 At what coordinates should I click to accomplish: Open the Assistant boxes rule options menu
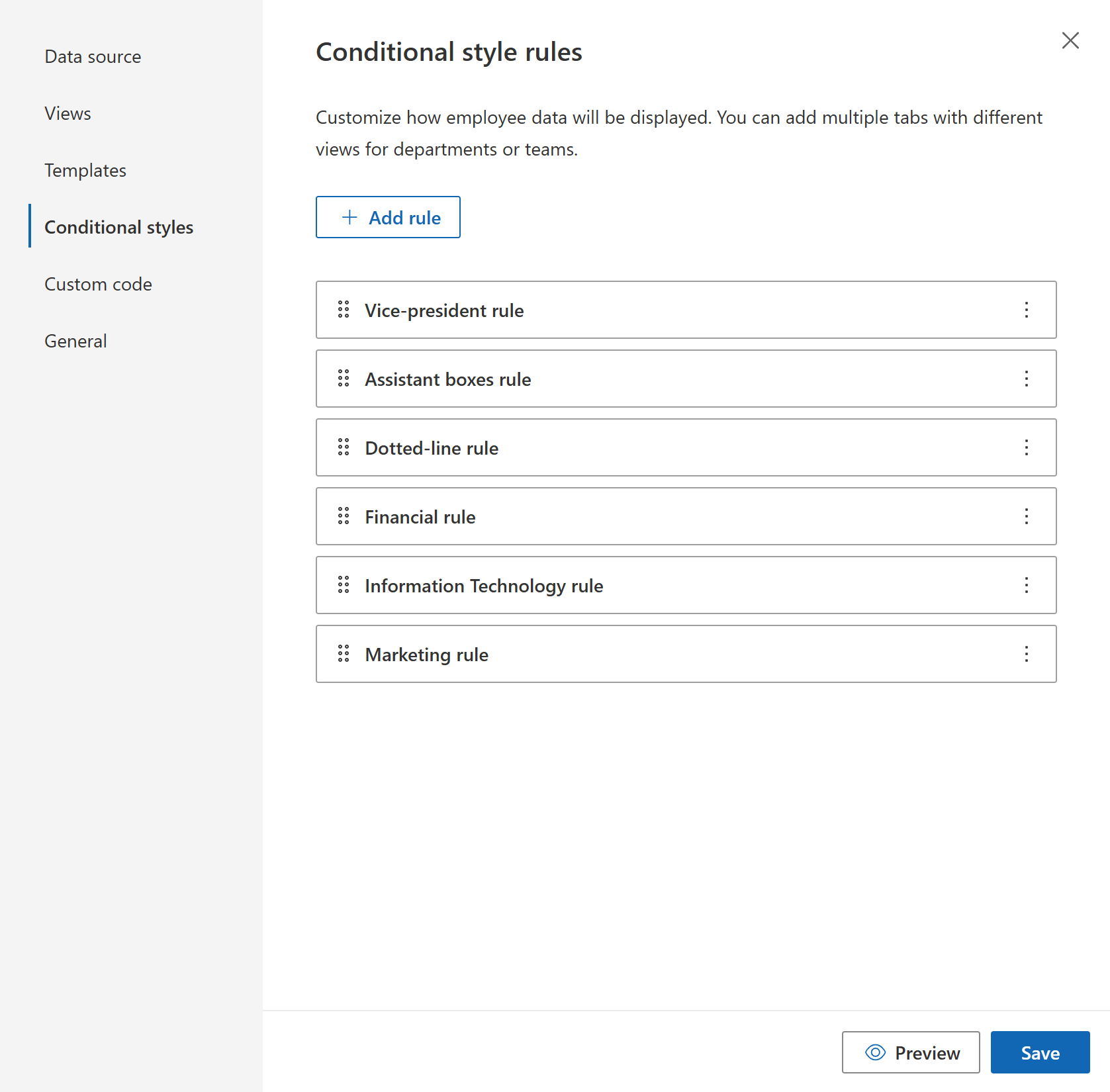point(1026,379)
